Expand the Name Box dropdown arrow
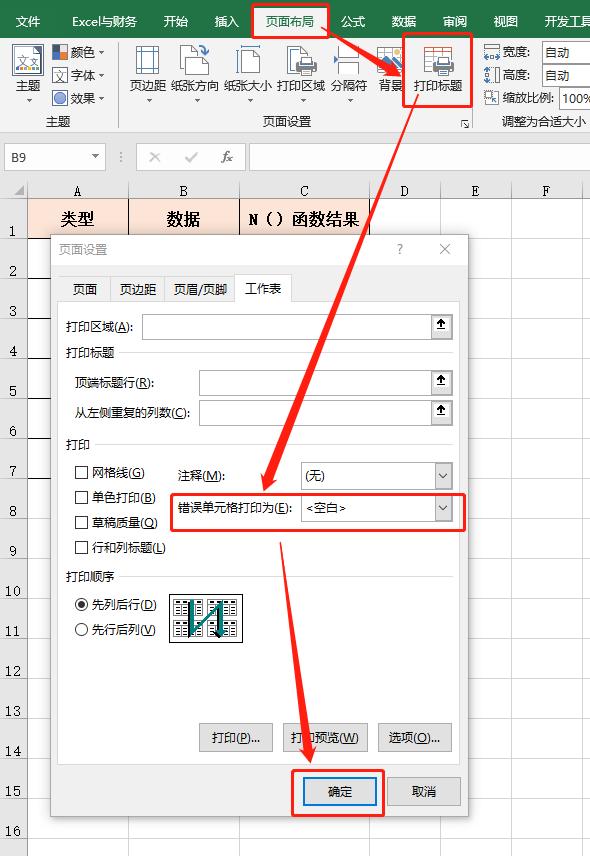The width and height of the screenshot is (590, 856). [x=96, y=157]
